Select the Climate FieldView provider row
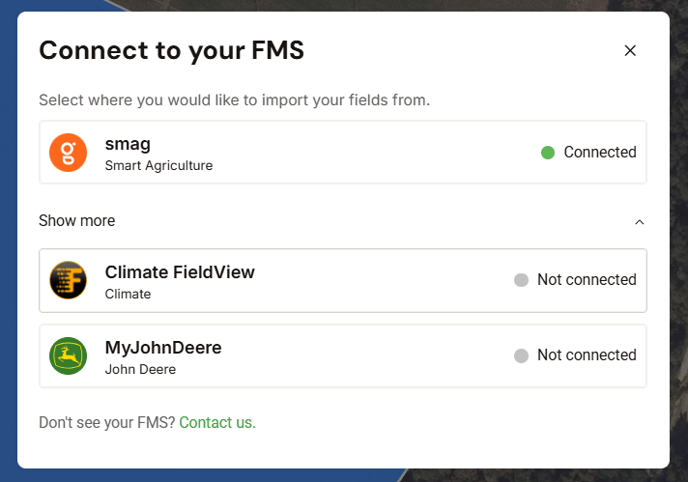Screen dimensions: 688x482 tap(343, 280)
